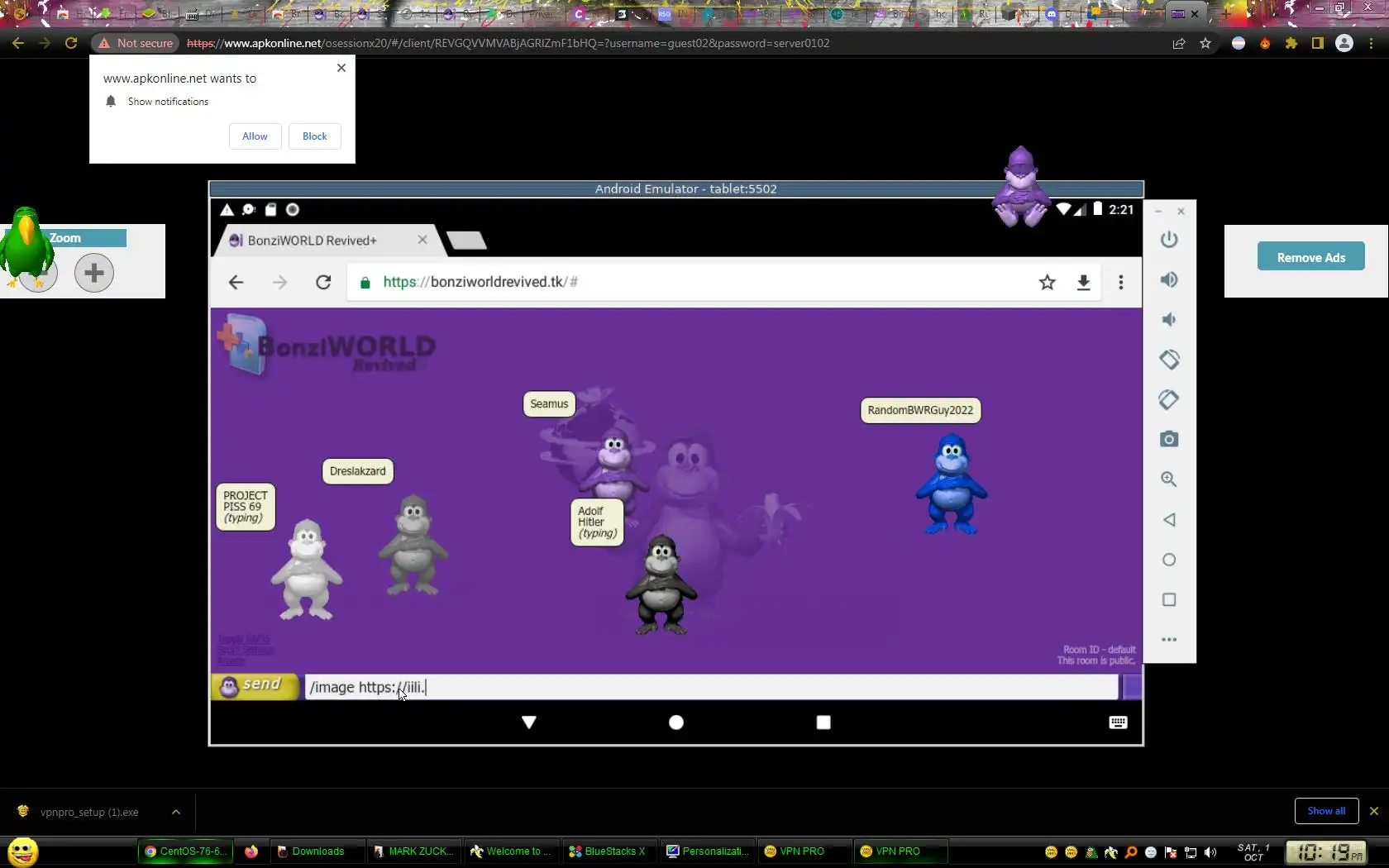Share this page using the share icon
The height and width of the screenshot is (868, 1389).
tap(1179, 43)
